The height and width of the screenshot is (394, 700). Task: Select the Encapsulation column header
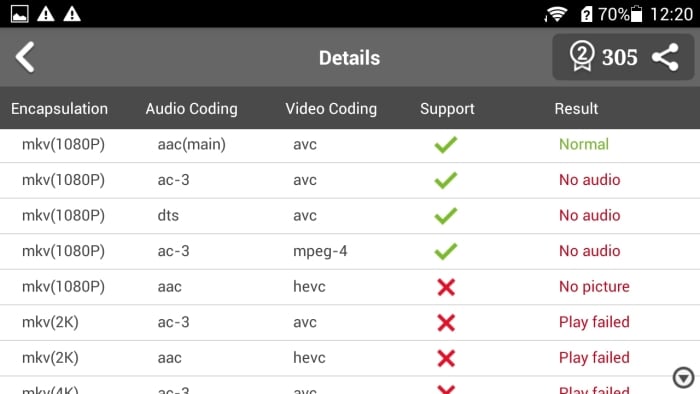point(59,108)
